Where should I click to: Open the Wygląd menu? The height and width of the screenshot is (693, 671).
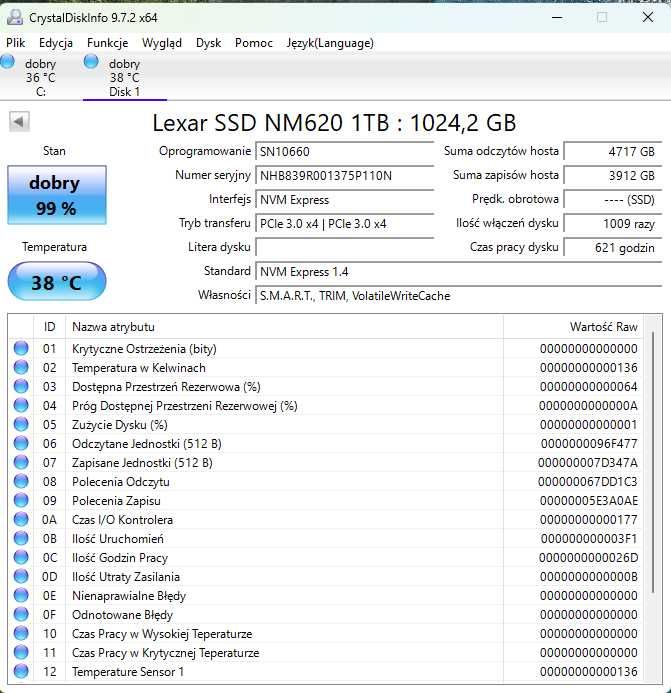[162, 43]
